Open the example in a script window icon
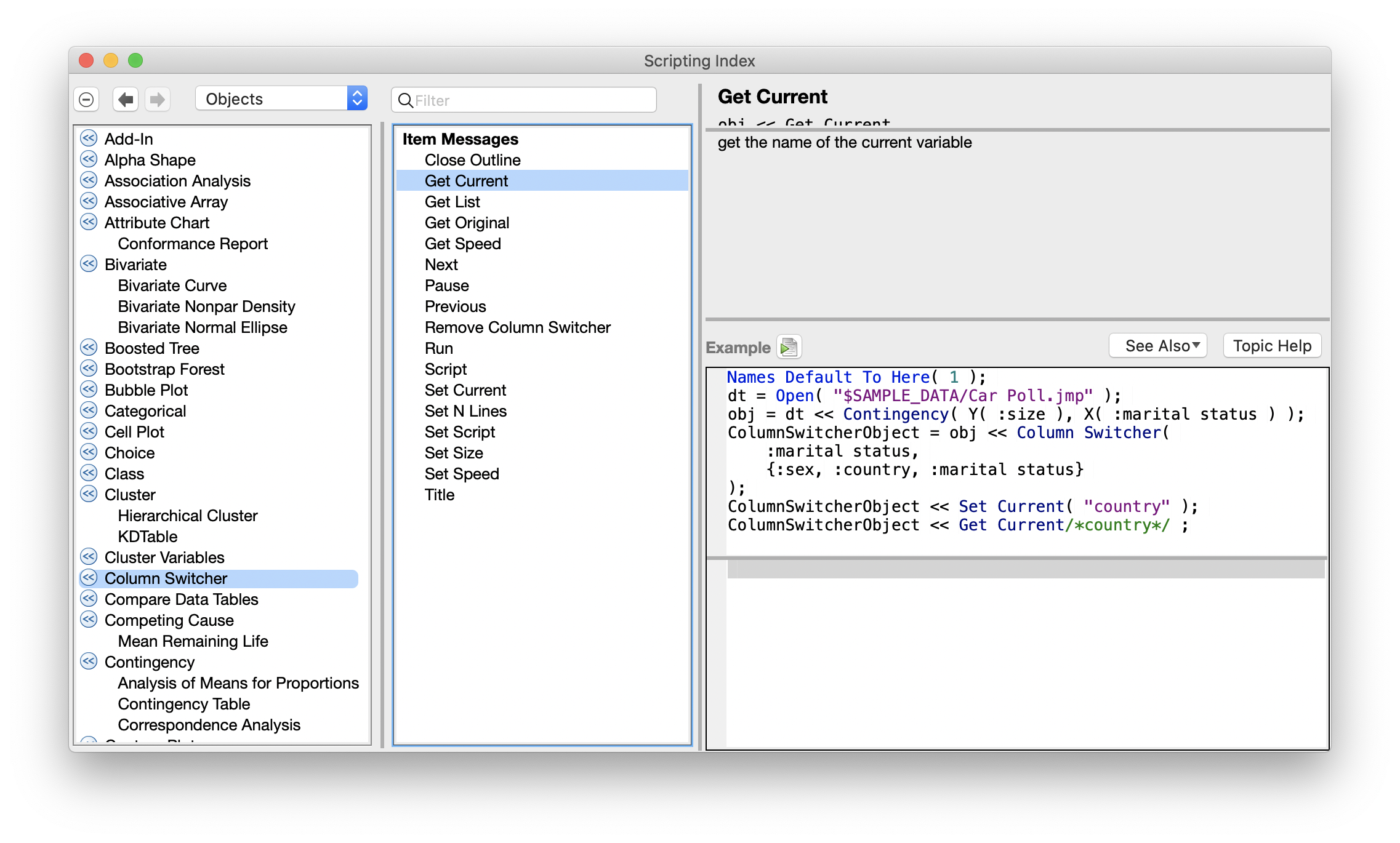Image resolution: width=1400 pixels, height=843 pixels. (790, 346)
